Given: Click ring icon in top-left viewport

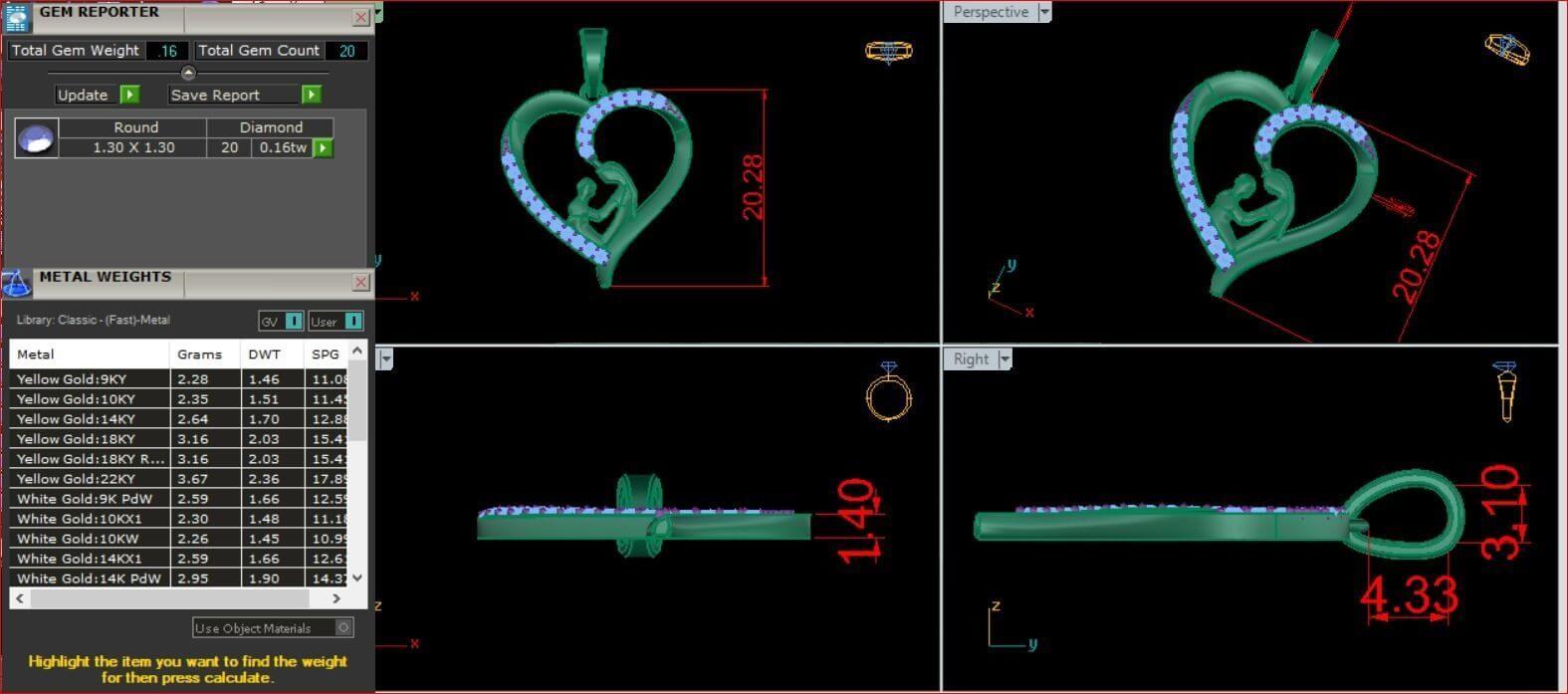Looking at the screenshot, I should (888, 52).
